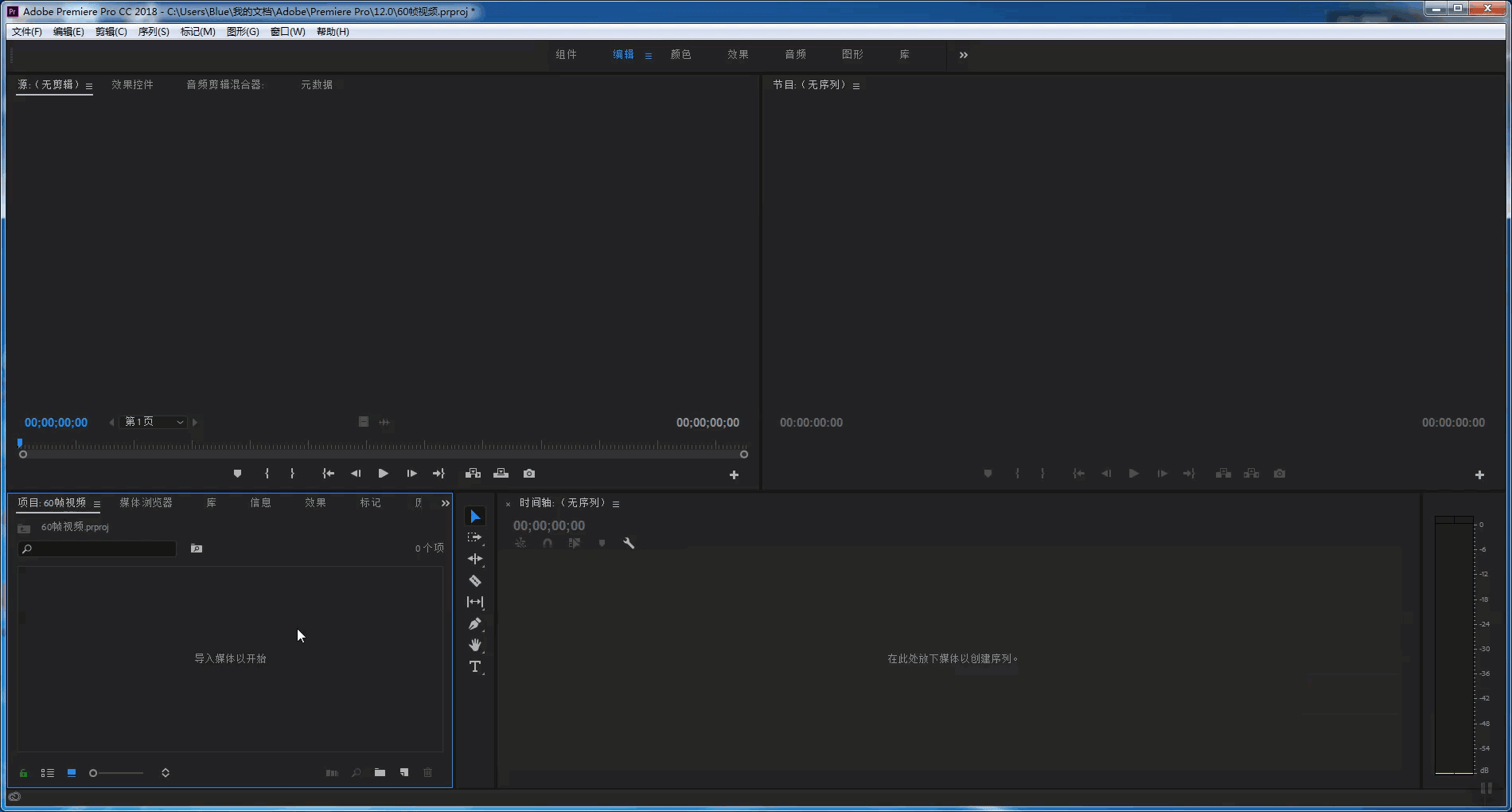The image size is (1512, 812).
Task: Switch project panel to icon view
Action: tap(72, 773)
